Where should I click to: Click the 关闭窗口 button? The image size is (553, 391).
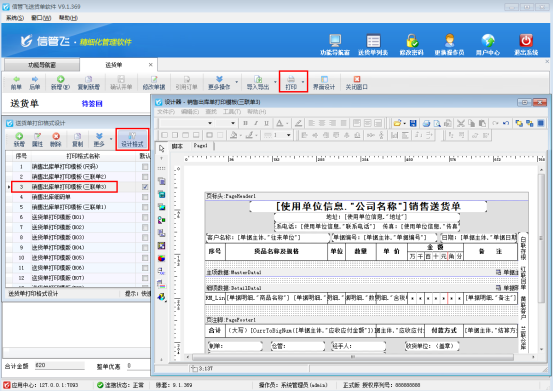(357, 83)
